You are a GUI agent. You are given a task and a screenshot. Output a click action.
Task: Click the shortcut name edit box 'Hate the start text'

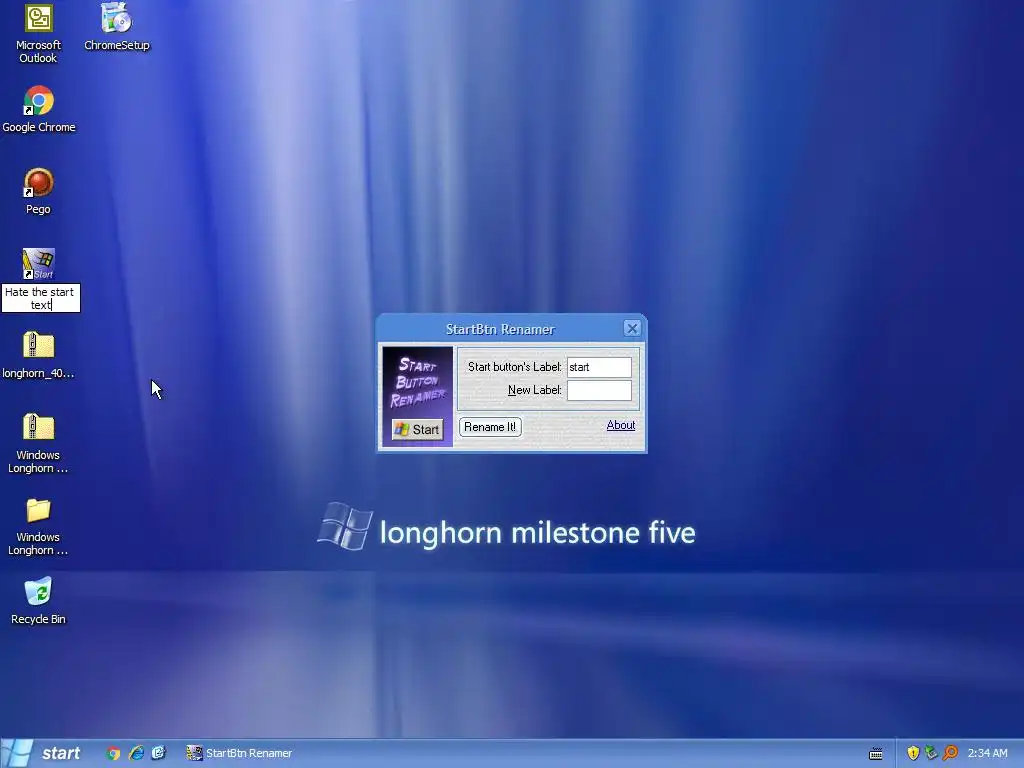[x=40, y=298]
